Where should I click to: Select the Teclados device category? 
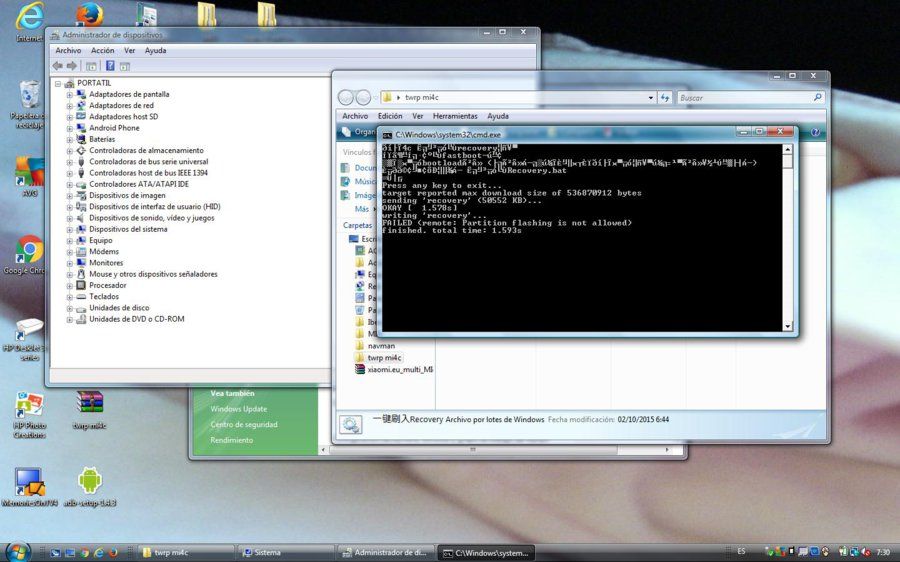click(x=104, y=296)
